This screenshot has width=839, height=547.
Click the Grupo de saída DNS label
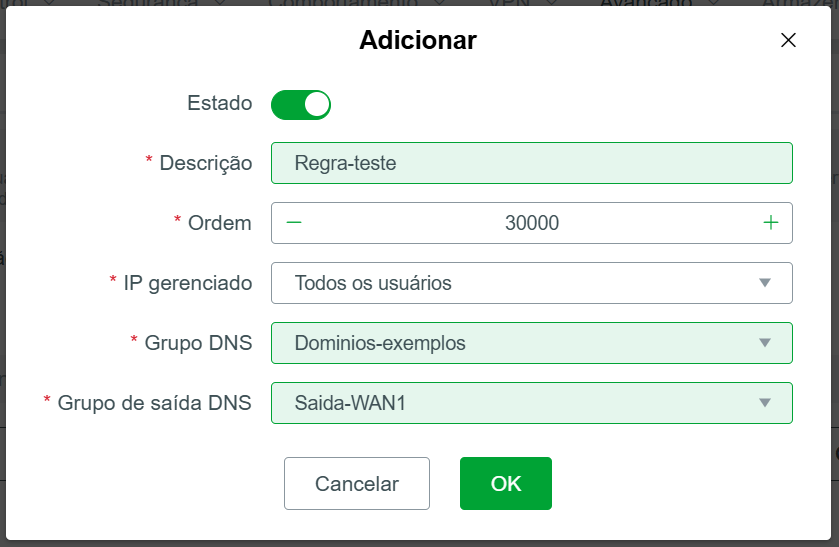click(x=154, y=403)
